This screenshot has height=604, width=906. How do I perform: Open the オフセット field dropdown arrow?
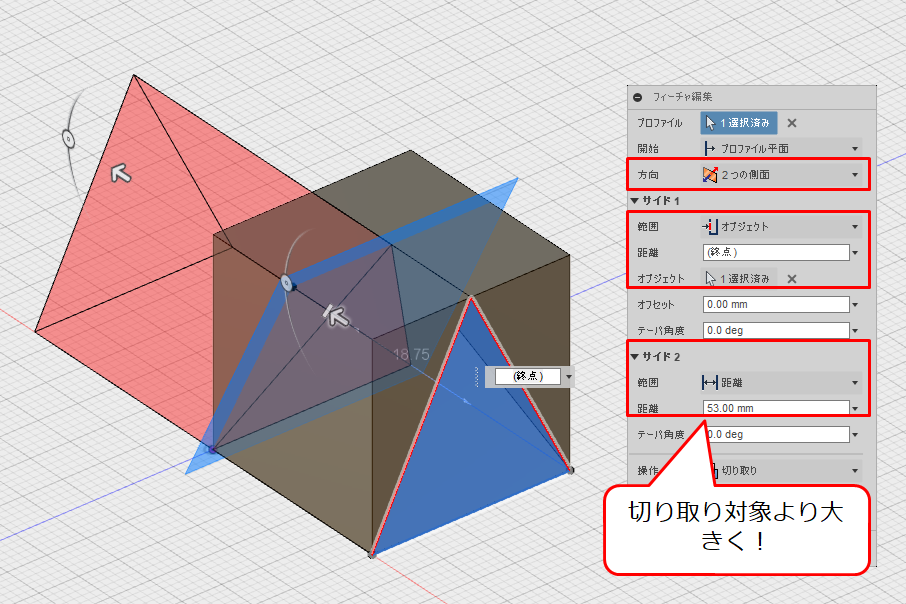pyautogui.click(x=856, y=305)
